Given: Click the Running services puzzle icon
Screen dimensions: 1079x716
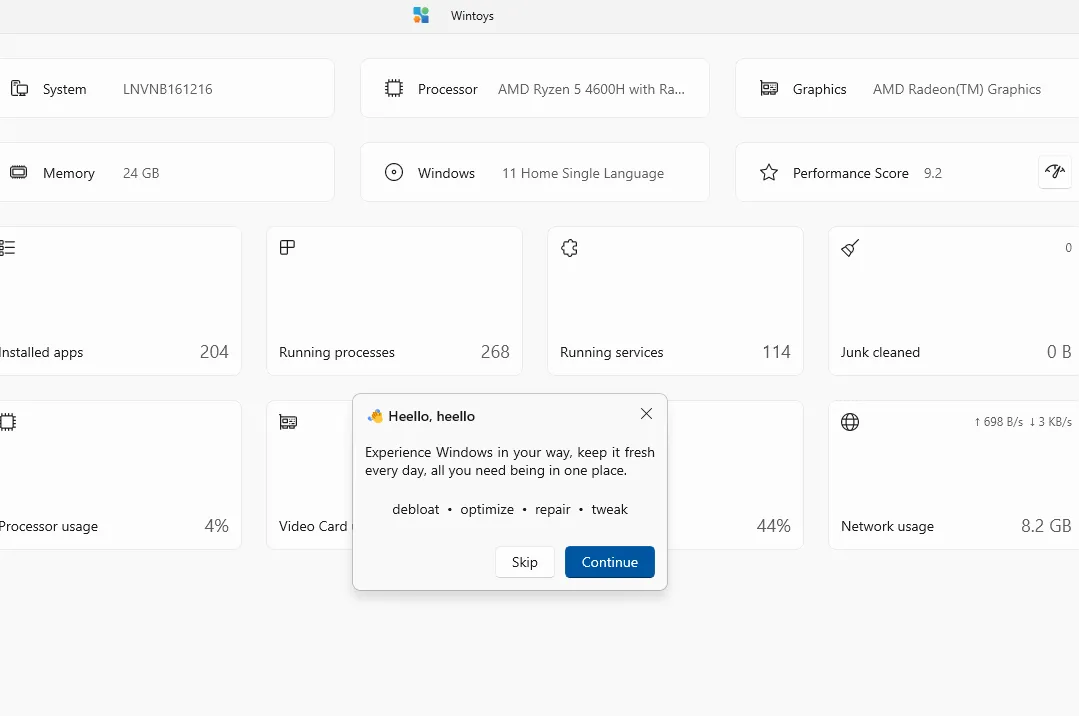Looking at the screenshot, I should pyautogui.click(x=569, y=248).
